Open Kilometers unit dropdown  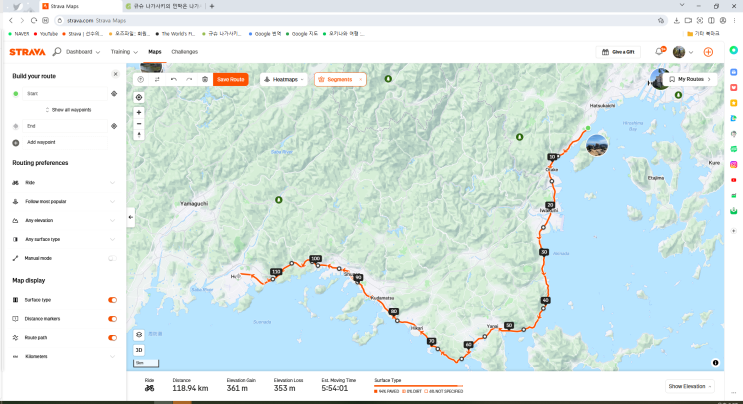(112, 357)
